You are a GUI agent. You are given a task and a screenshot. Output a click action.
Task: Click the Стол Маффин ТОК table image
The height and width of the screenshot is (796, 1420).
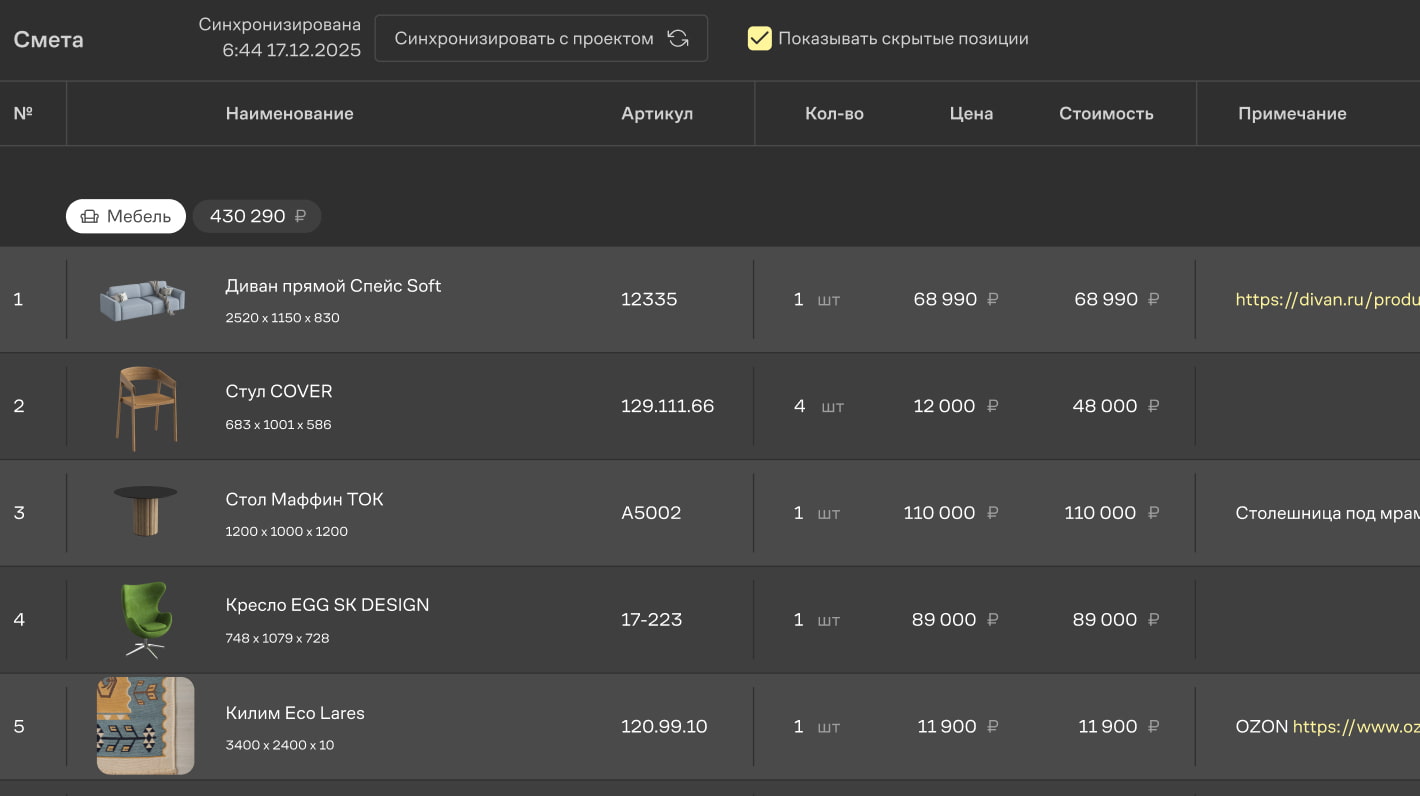146,512
